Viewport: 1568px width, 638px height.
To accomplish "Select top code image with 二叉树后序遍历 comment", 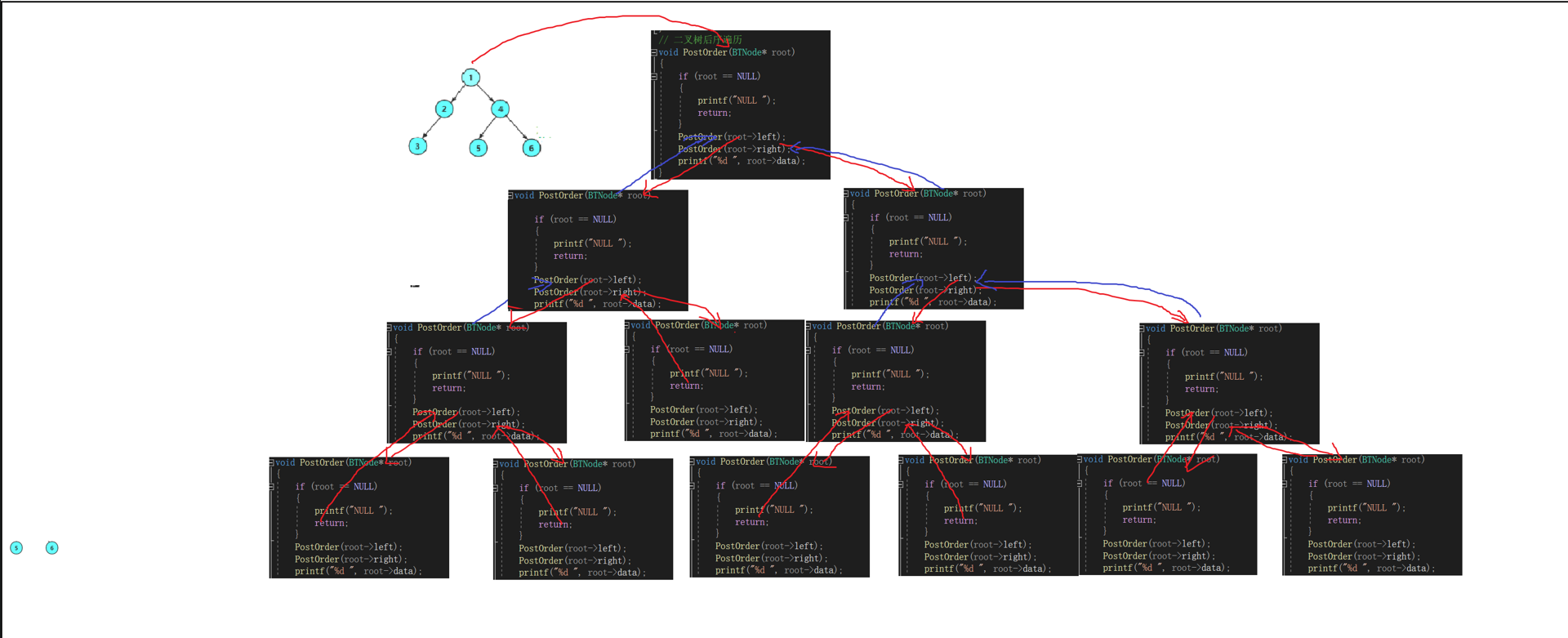I will pyautogui.click(x=741, y=105).
